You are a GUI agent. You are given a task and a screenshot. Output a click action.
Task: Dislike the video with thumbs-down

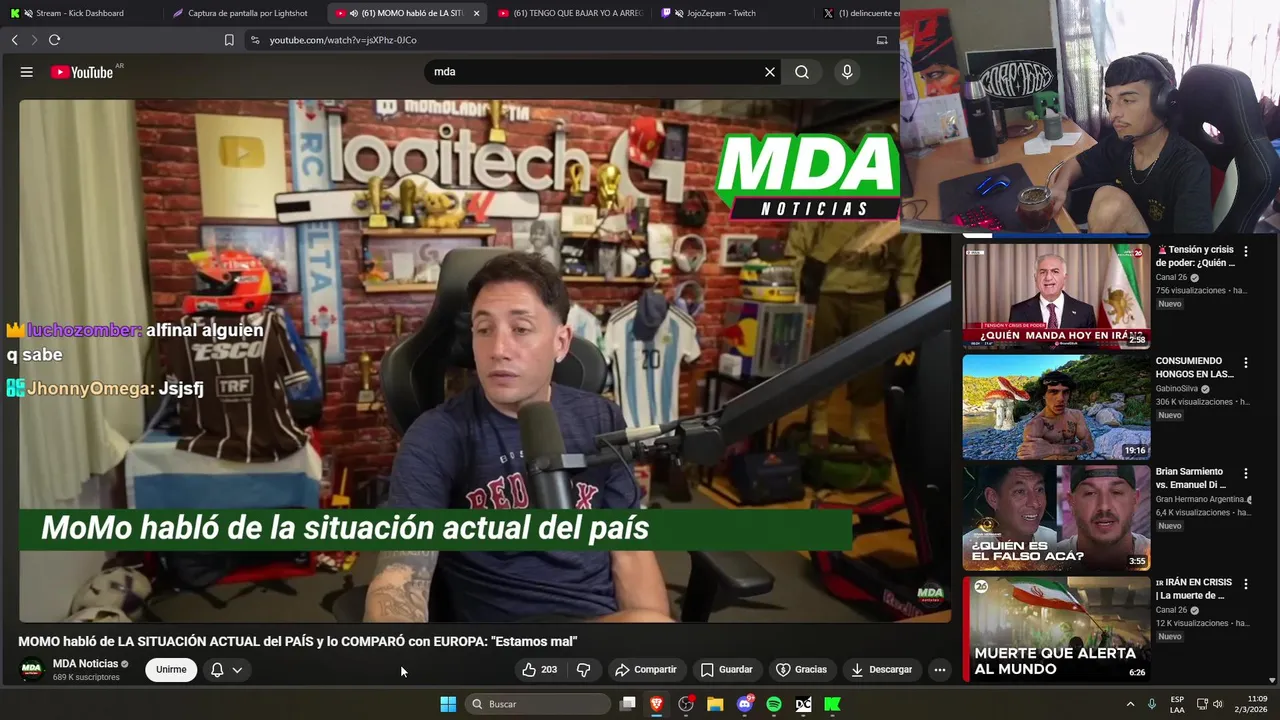click(583, 670)
